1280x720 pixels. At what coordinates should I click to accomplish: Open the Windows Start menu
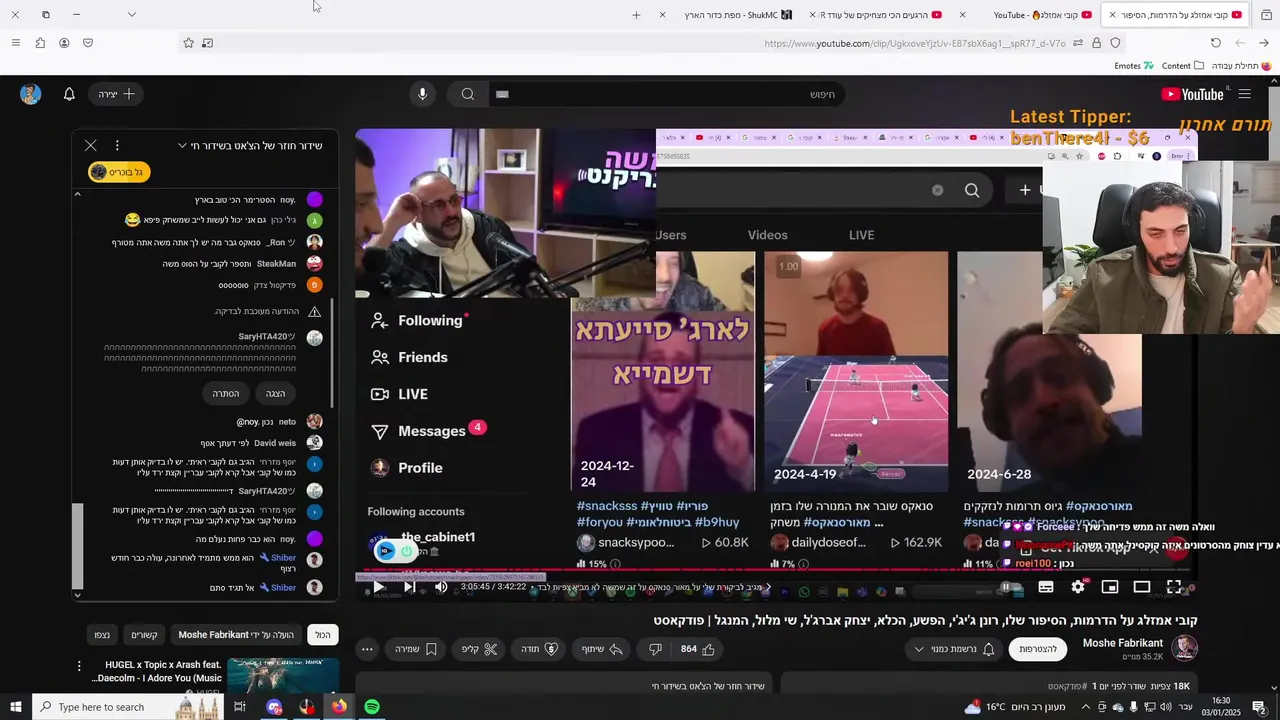(16, 707)
